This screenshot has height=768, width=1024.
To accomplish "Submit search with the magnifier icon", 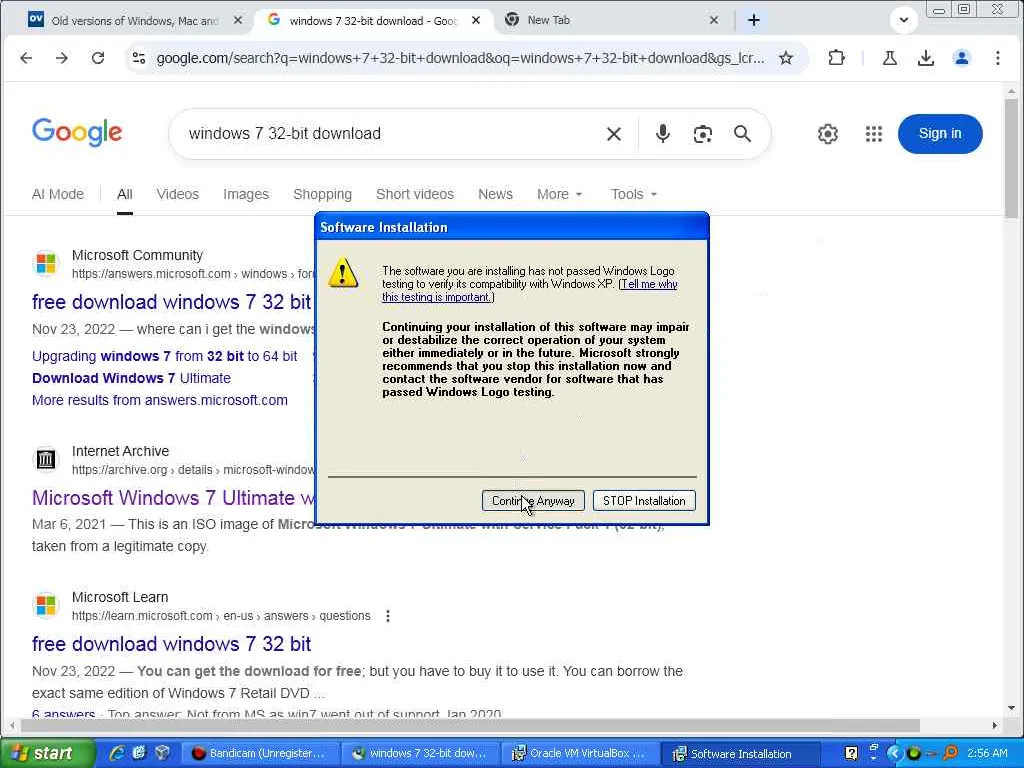I will [x=742, y=134].
